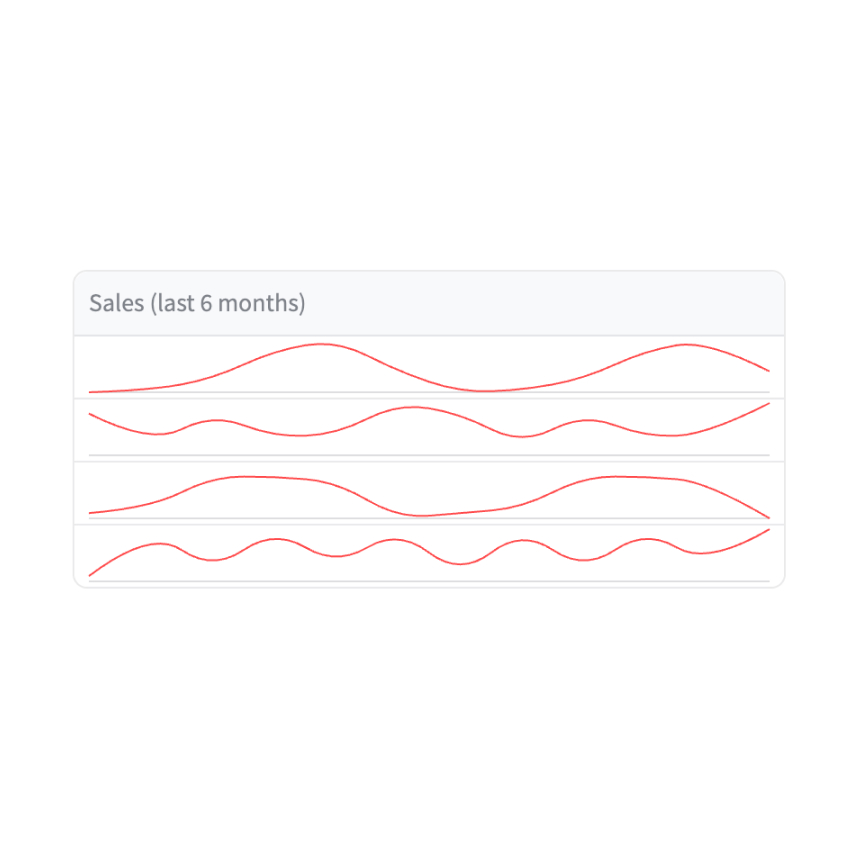Click the left start of the second sparkline

pyautogui.click(x=91, y=413)
